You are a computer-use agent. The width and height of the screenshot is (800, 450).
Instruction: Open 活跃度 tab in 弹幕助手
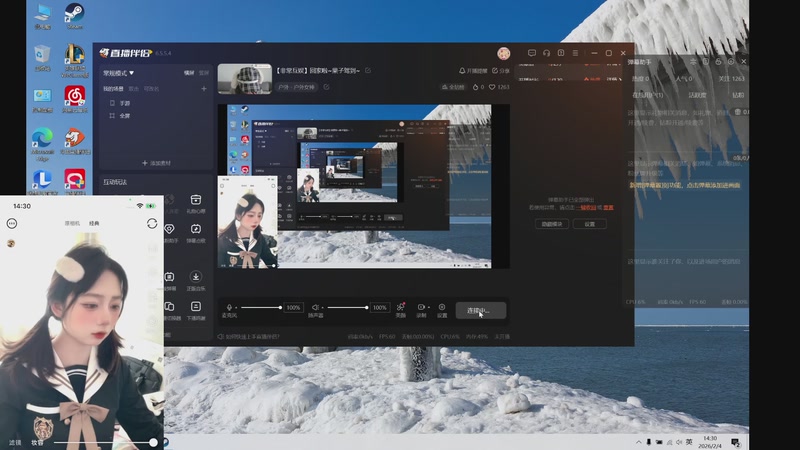pyautogui.click(x=697, y=95)
